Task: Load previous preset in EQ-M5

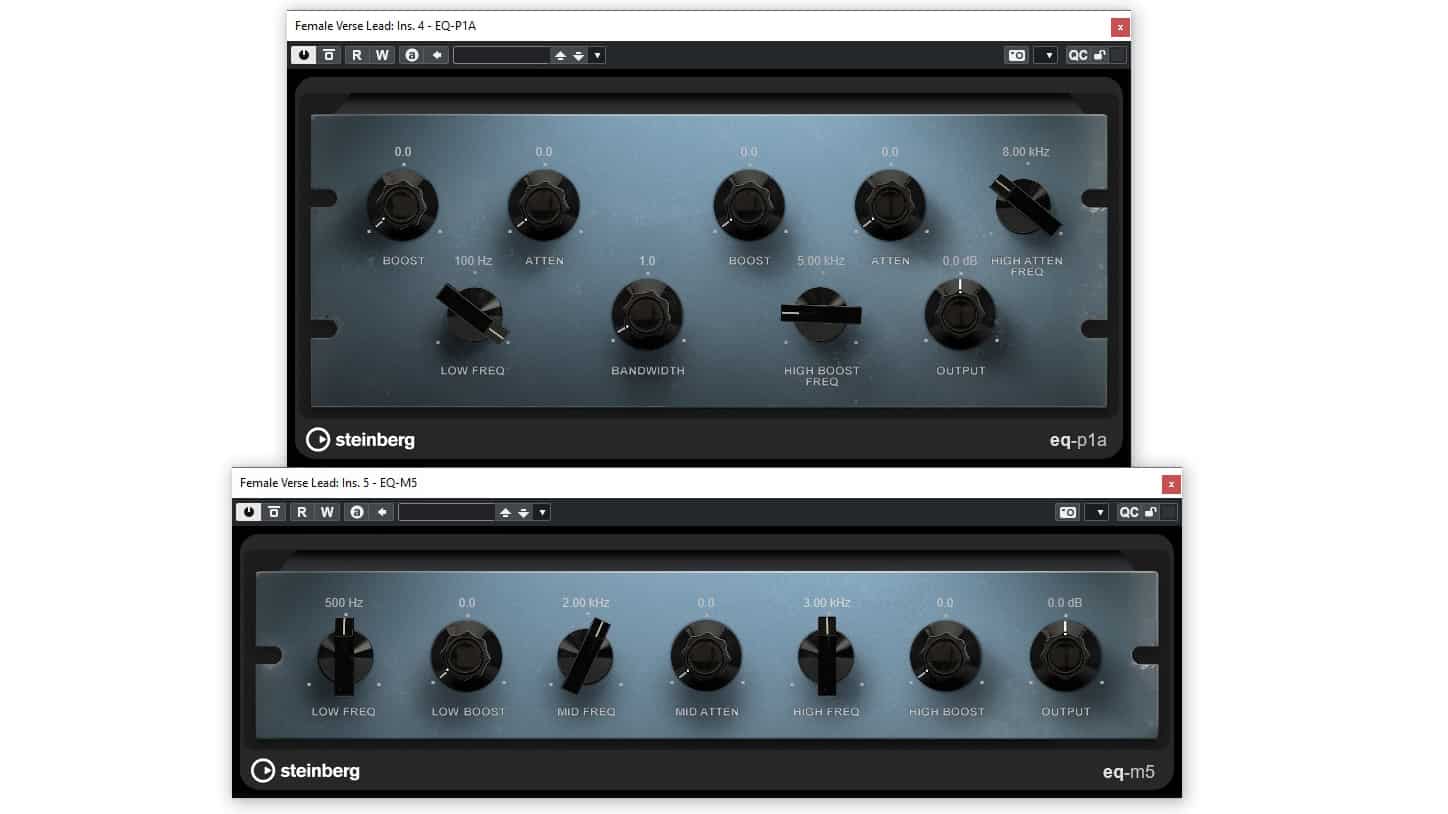Action: click(505, 512)
